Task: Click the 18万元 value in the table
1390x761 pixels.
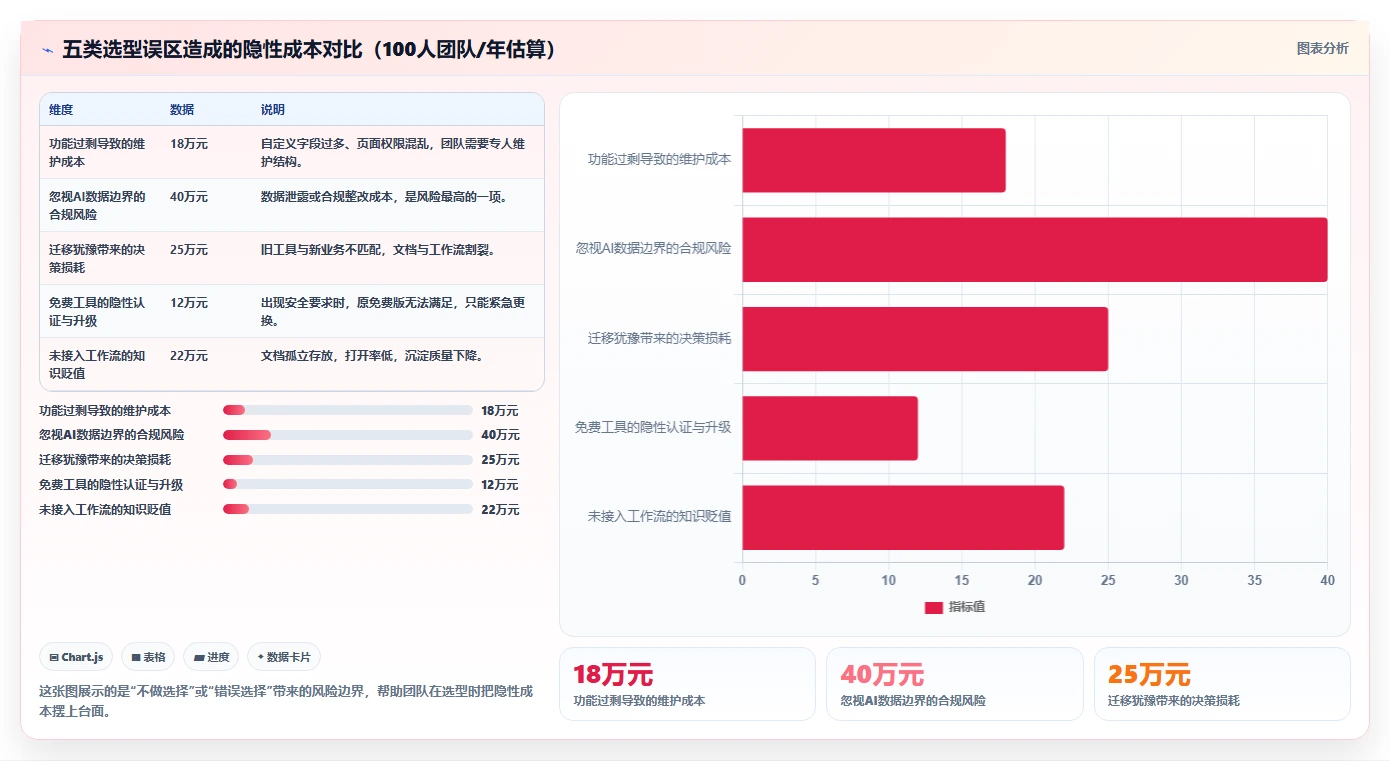Action: [x=189, y=144]
